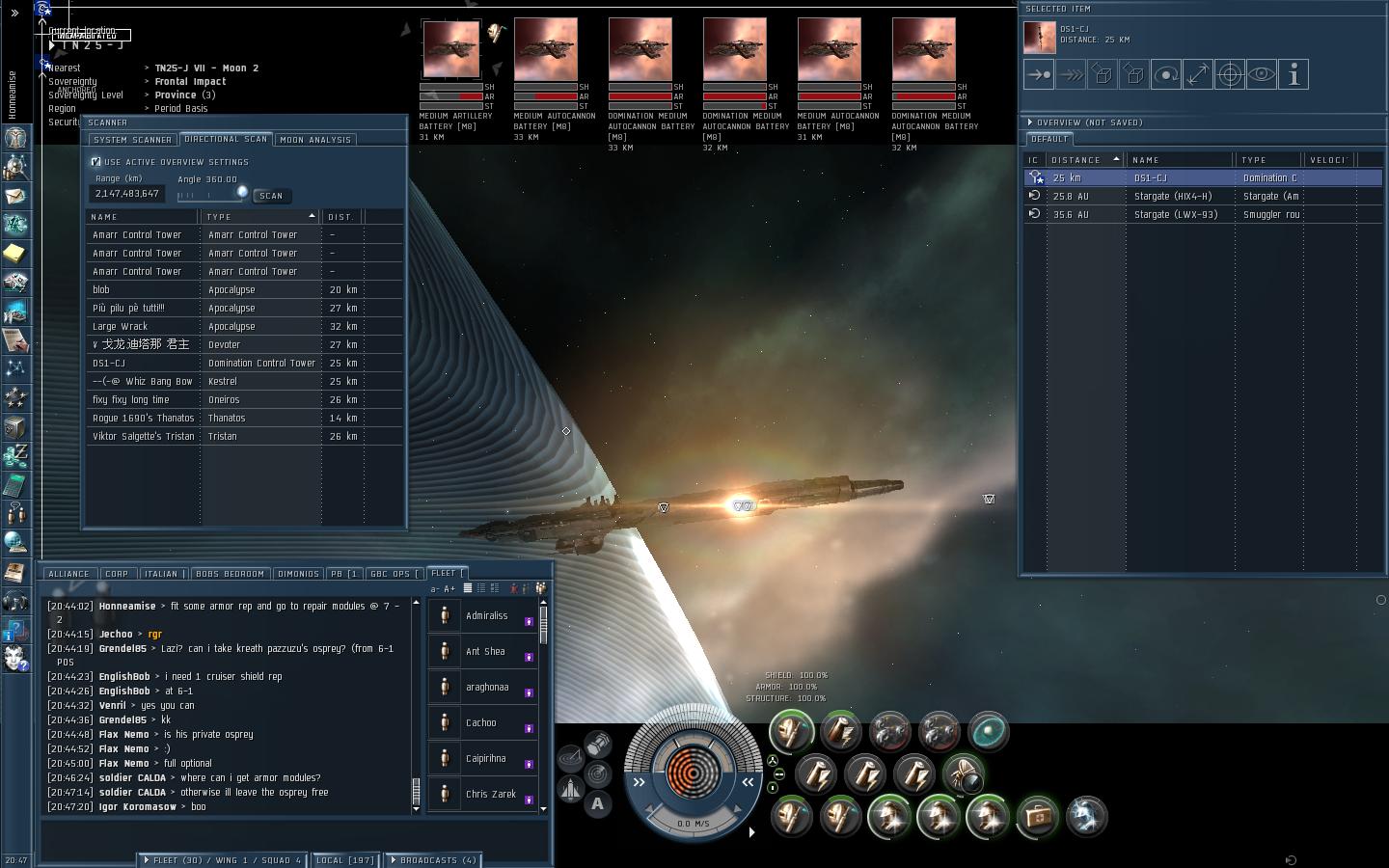Open the Dimonios chat tab
The height and width of the screenshot is (868, 1389).
(298, 574)
